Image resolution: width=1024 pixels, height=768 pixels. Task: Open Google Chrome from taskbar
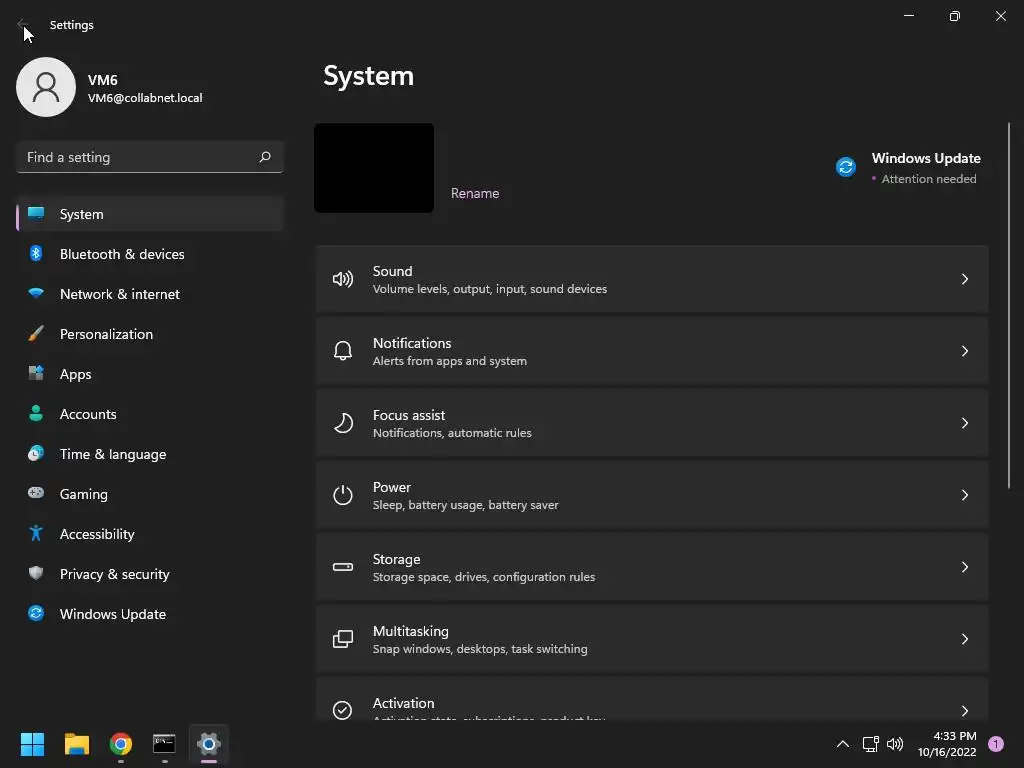(121, 744)
